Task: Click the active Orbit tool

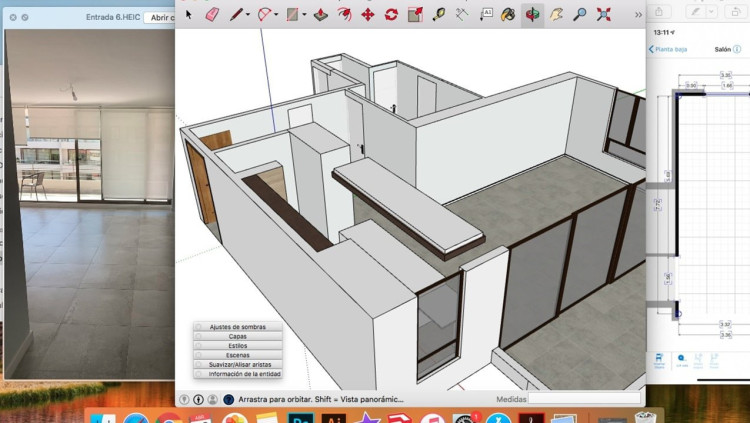Action: 532,15
